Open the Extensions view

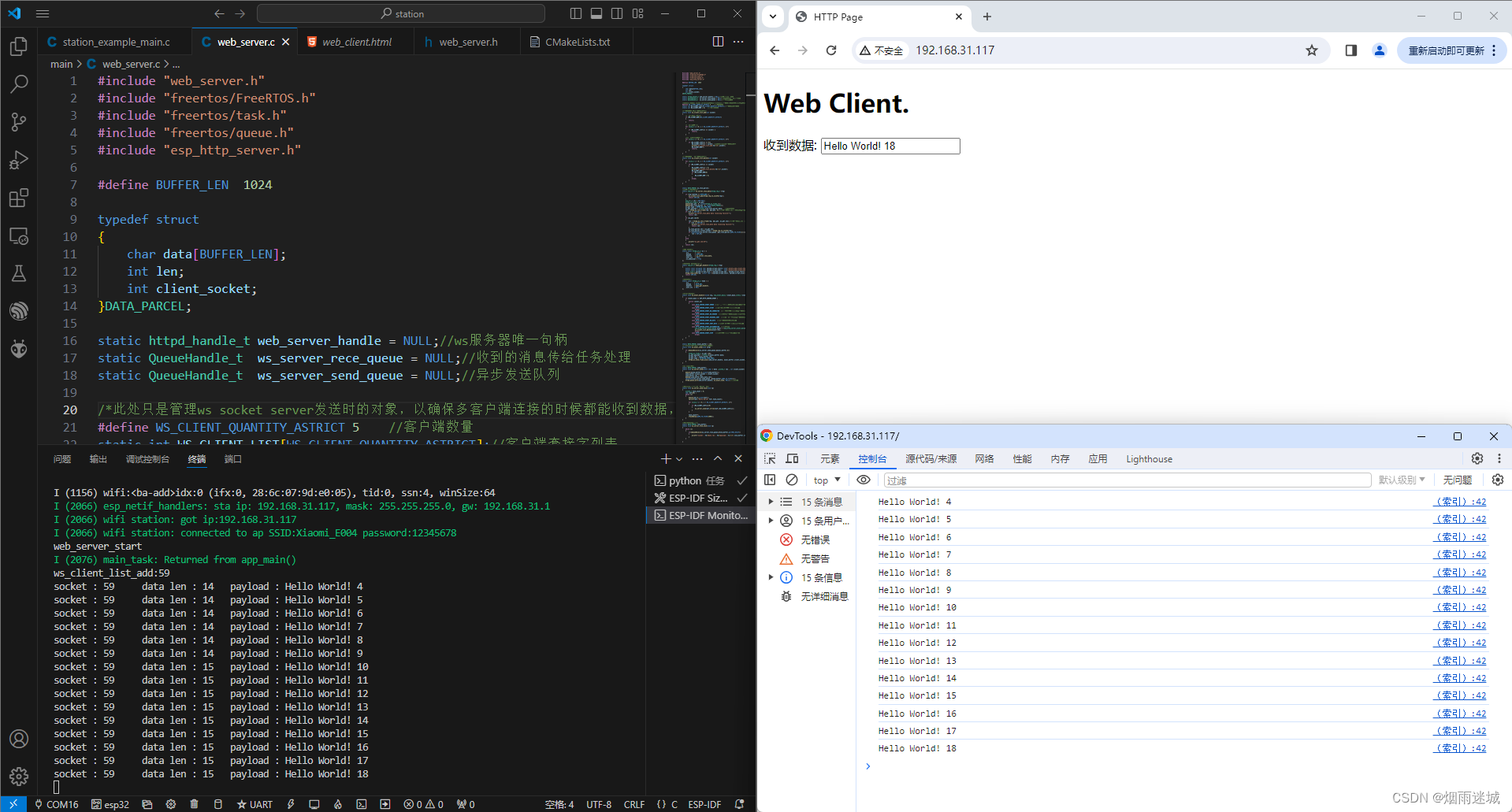click(x=19, y=198)
